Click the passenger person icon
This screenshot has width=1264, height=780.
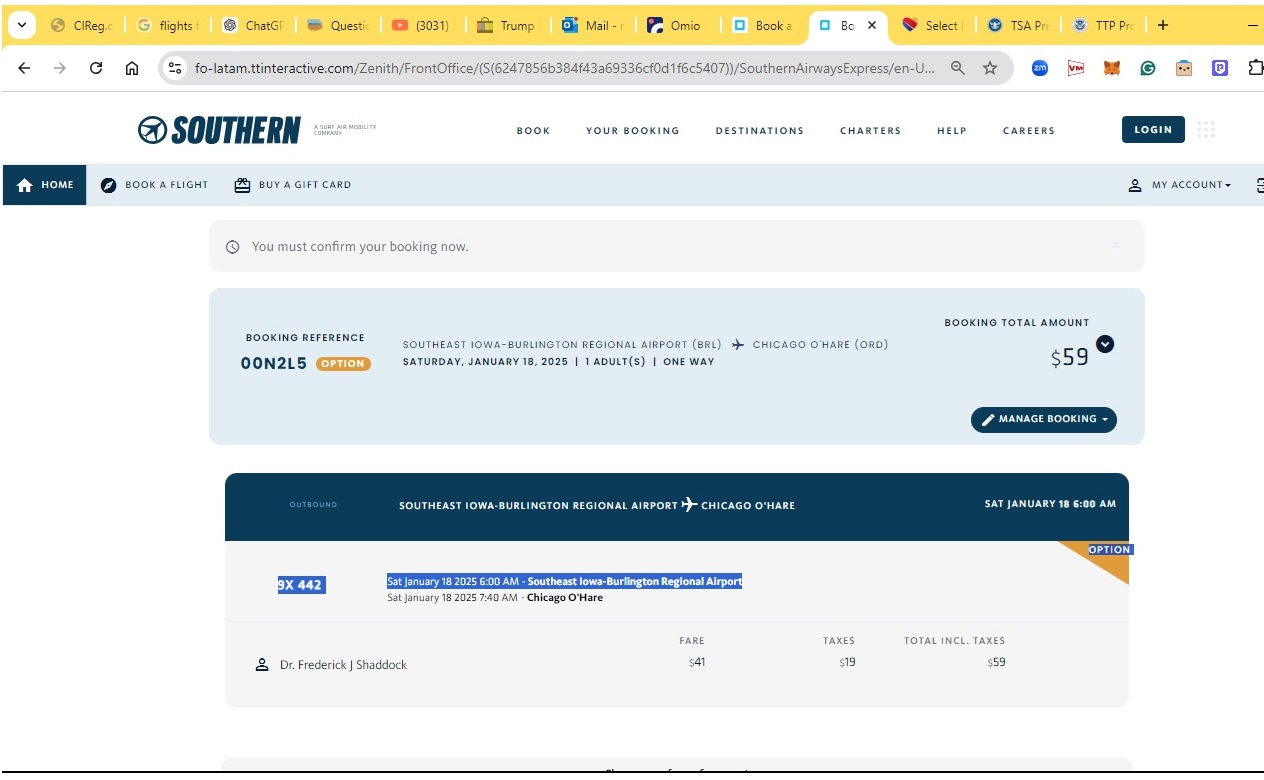tap(262, 665)
